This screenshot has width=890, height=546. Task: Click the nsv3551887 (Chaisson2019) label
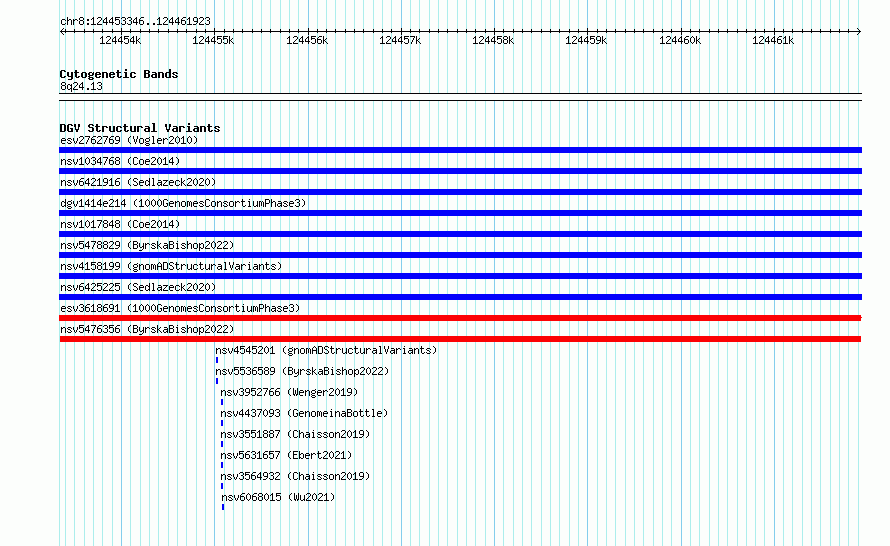295,434
